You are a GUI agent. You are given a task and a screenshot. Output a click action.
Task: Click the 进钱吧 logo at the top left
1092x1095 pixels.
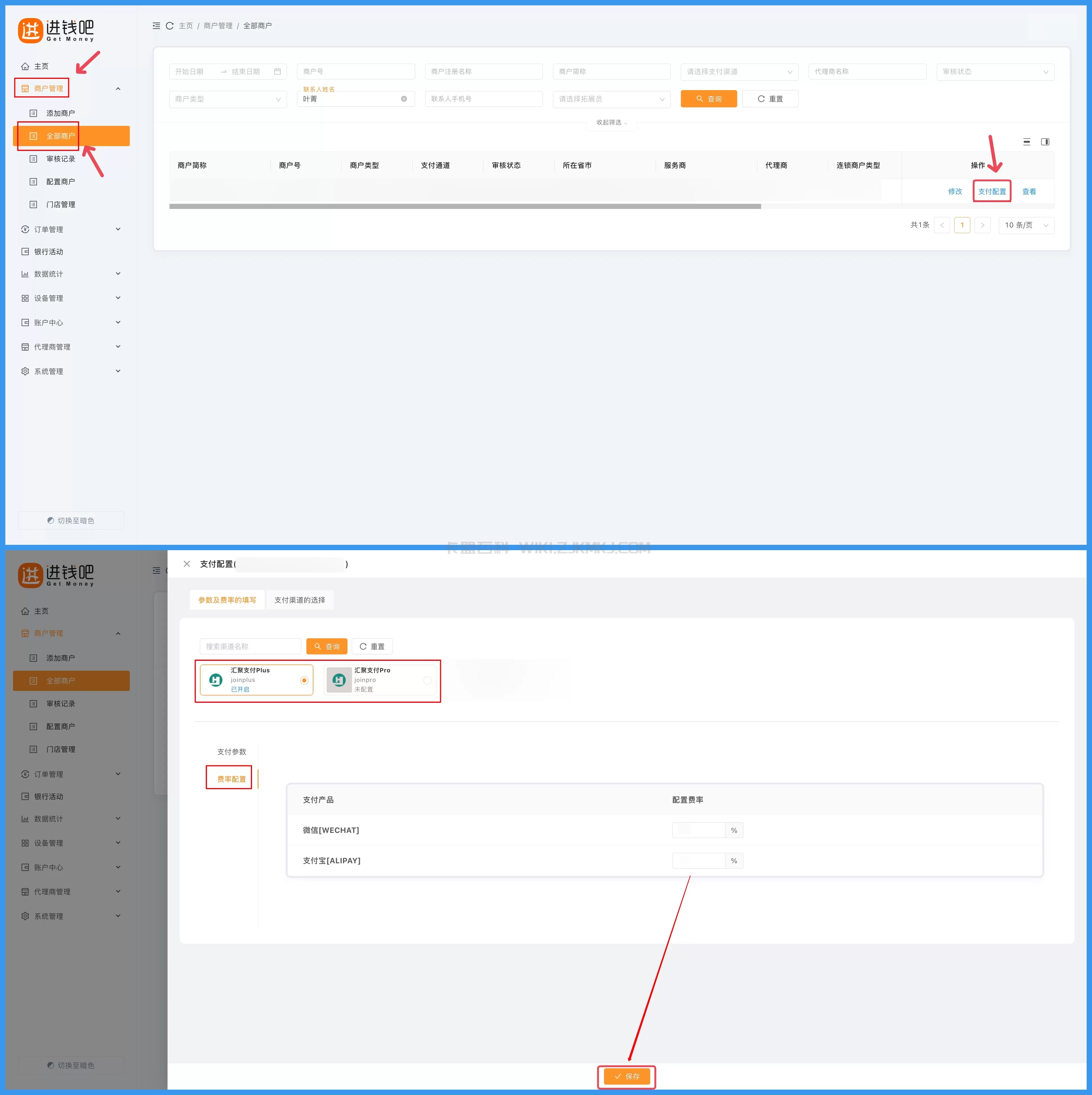click(x=55, y=30)
